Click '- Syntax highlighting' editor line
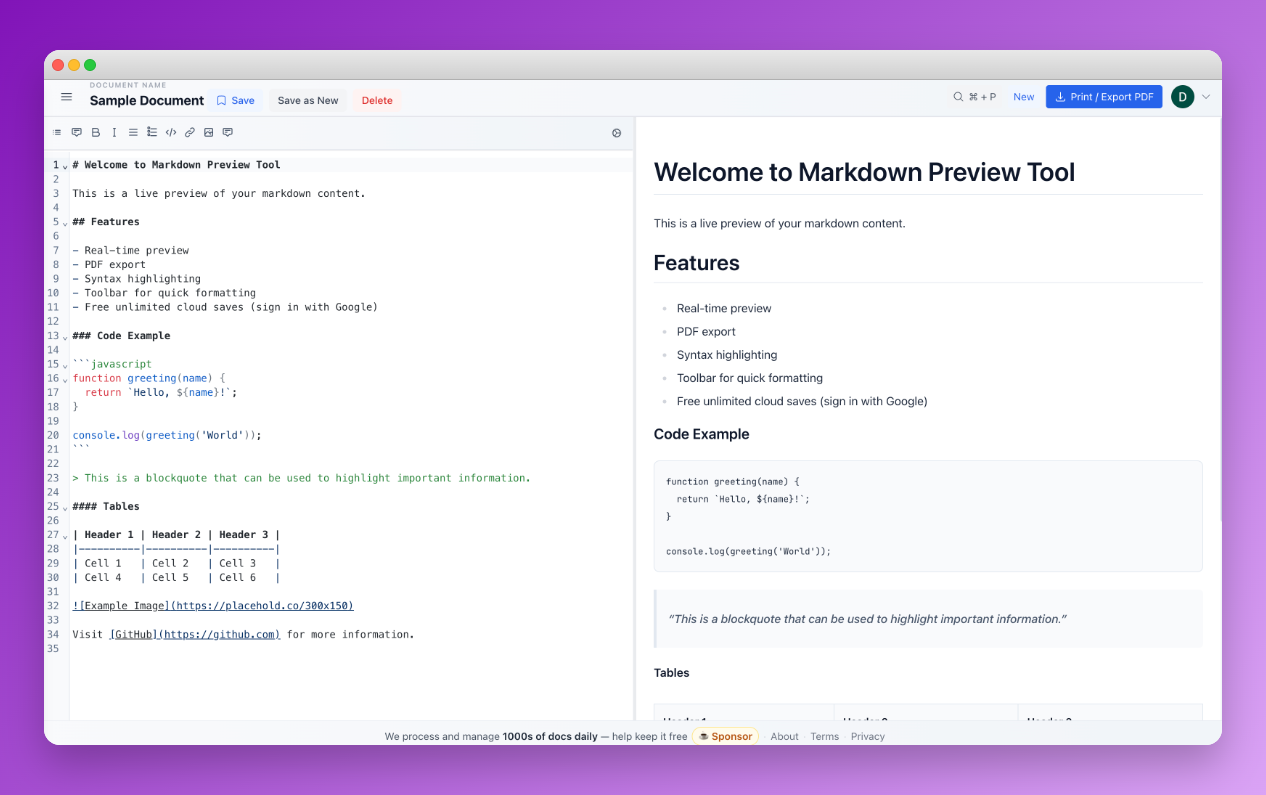The width and height of the screenshot is (1266, 795). coord(136,279)
